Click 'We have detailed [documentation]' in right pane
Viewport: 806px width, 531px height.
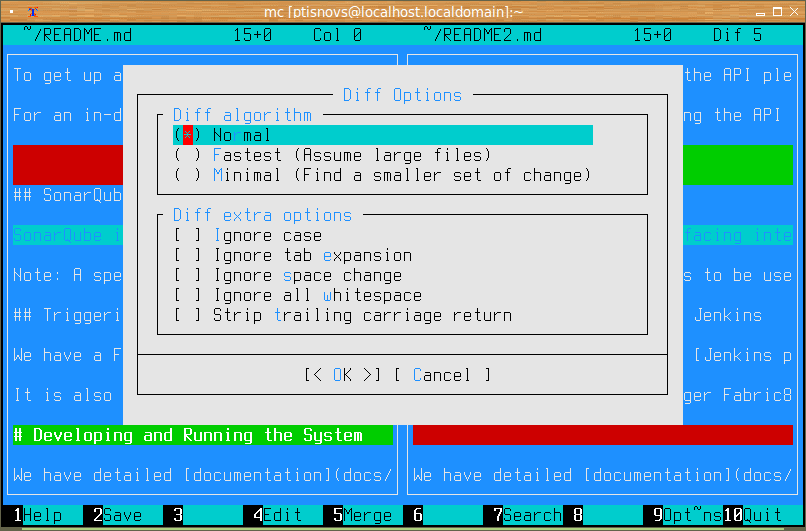[602, 475]
